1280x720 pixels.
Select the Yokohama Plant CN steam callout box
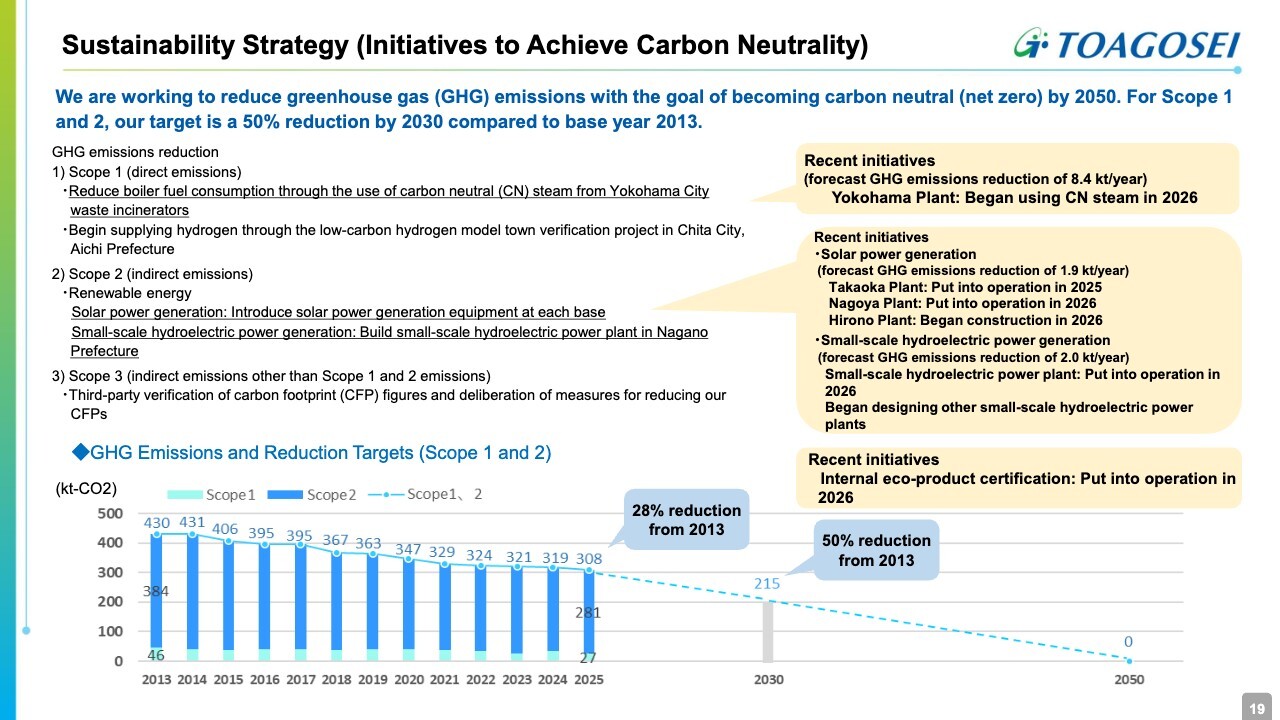tap(1020, 178)
